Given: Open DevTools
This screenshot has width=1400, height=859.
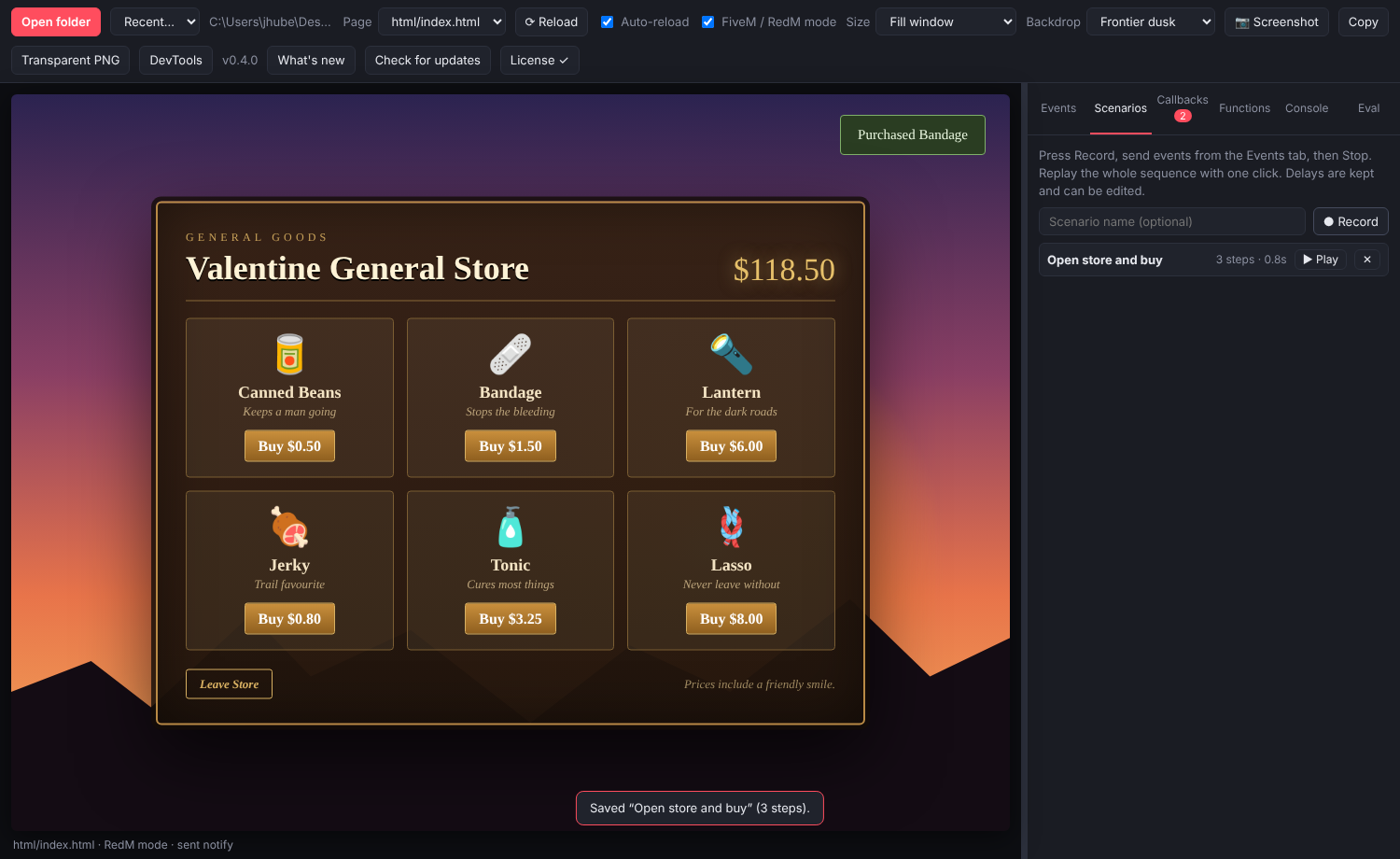Looking at the screenshot, I should tap(176, 60).
